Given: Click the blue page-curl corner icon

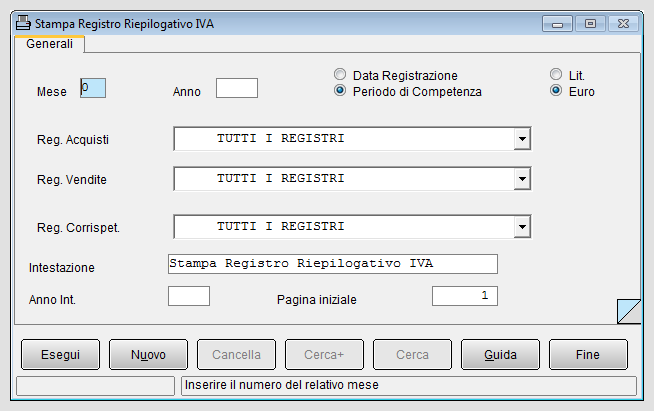Looking at the screenshot, I should coord(629,311).
